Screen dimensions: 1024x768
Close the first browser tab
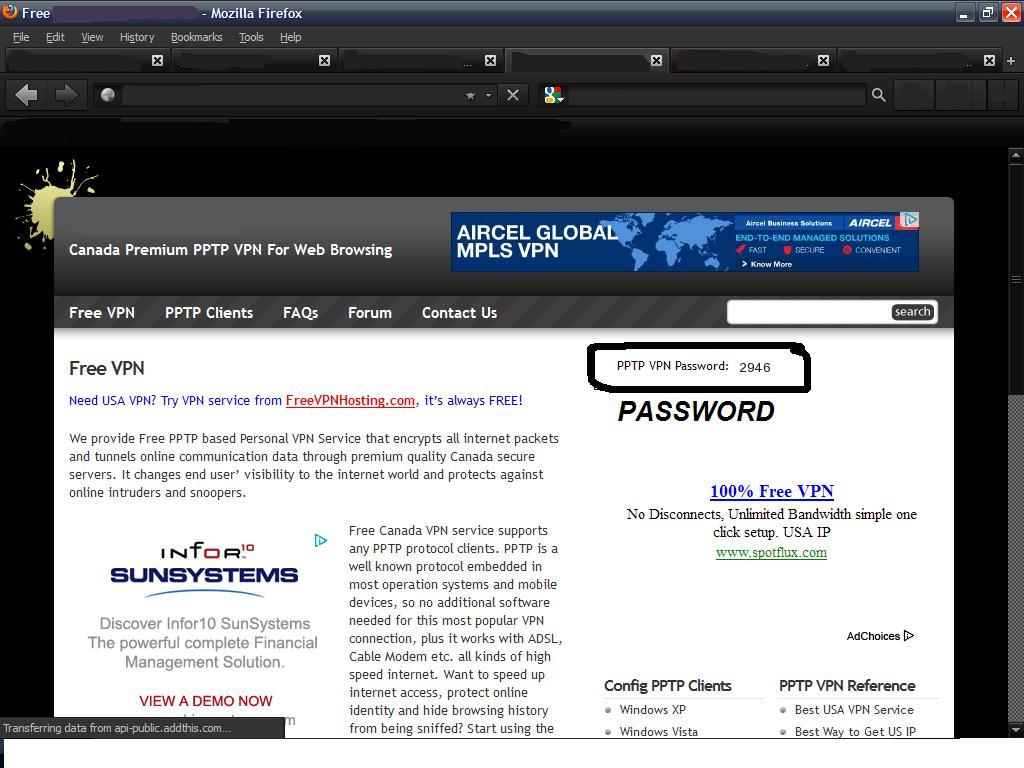[157, 61]
